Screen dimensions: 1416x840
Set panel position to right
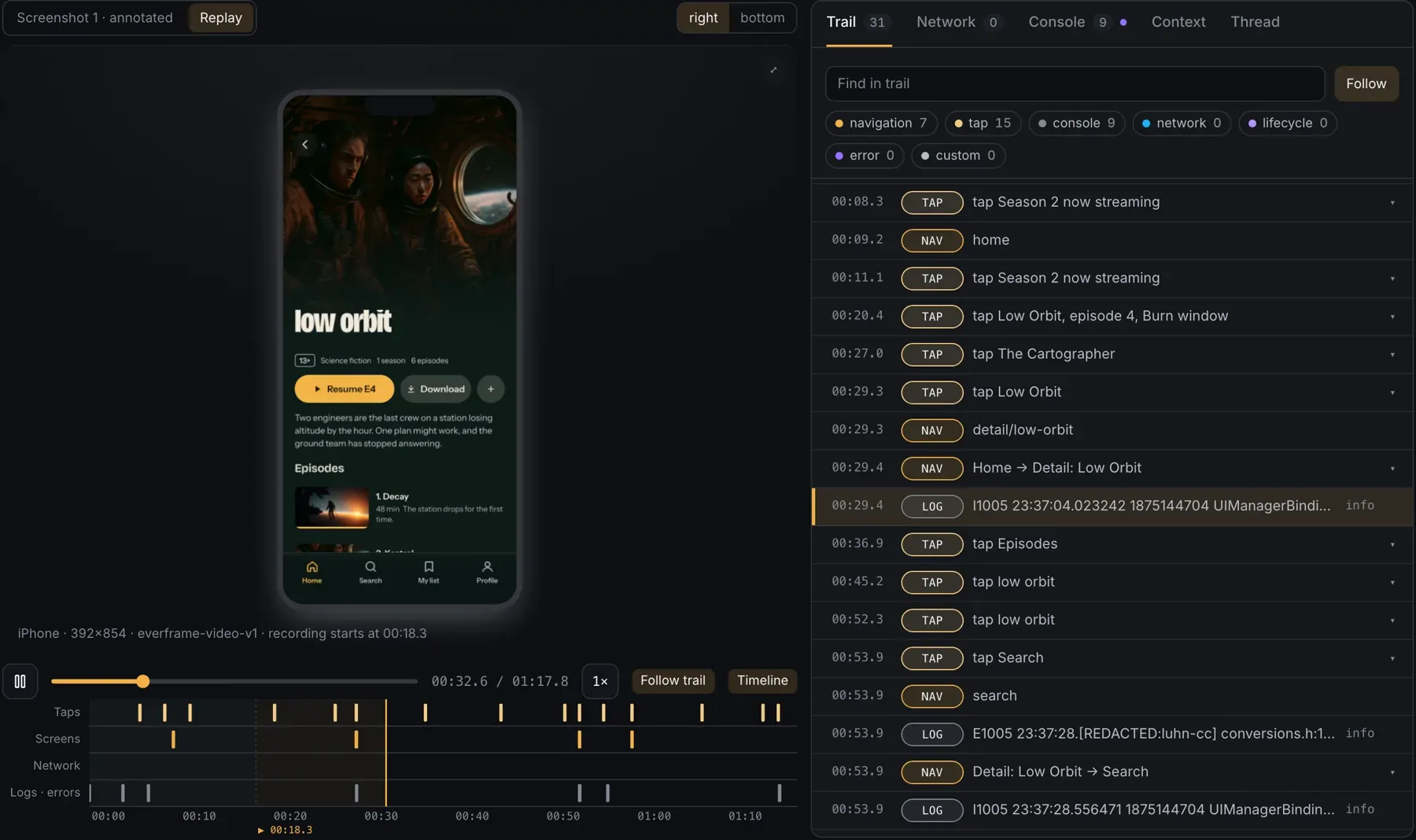[x=703, y=17]
